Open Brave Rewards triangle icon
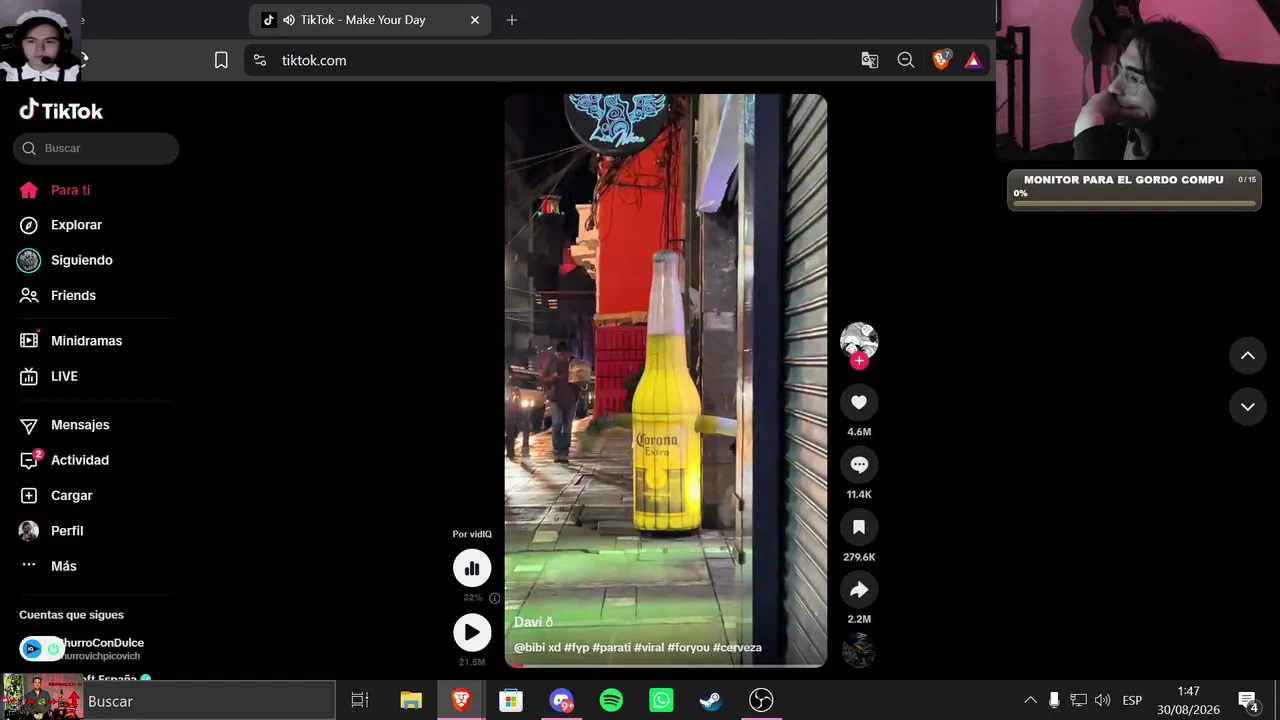1280x720 pixels. click(973, 60)
